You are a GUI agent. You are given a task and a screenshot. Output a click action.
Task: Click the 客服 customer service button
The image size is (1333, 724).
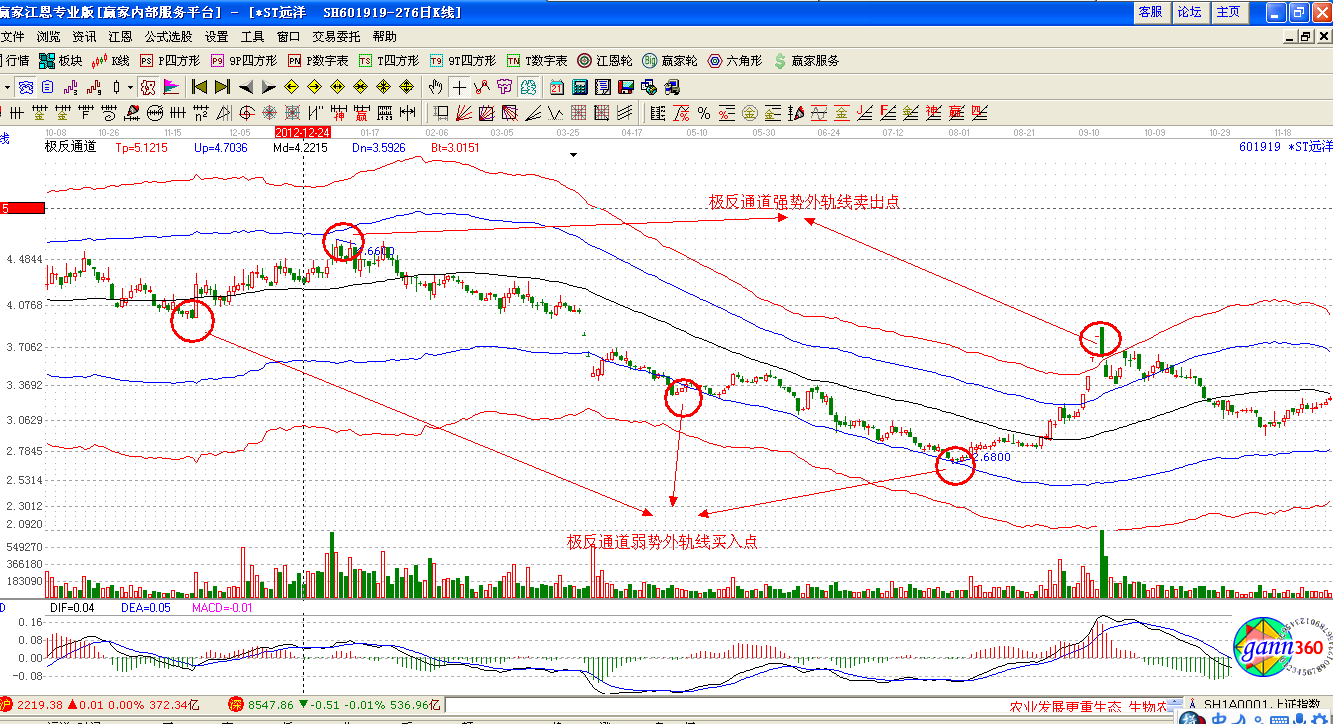(1150, 12)
